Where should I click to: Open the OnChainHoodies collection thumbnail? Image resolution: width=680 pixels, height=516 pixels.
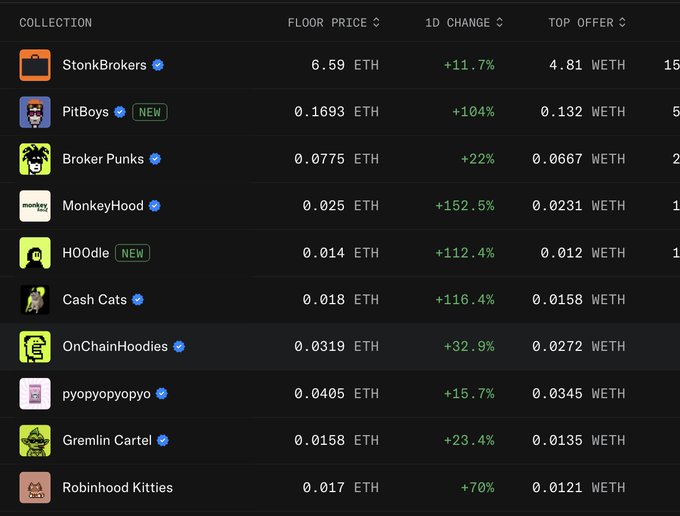pos(35,347)
